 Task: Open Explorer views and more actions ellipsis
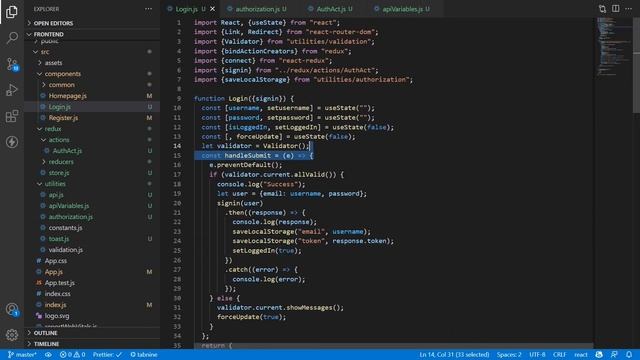[148, 9]
